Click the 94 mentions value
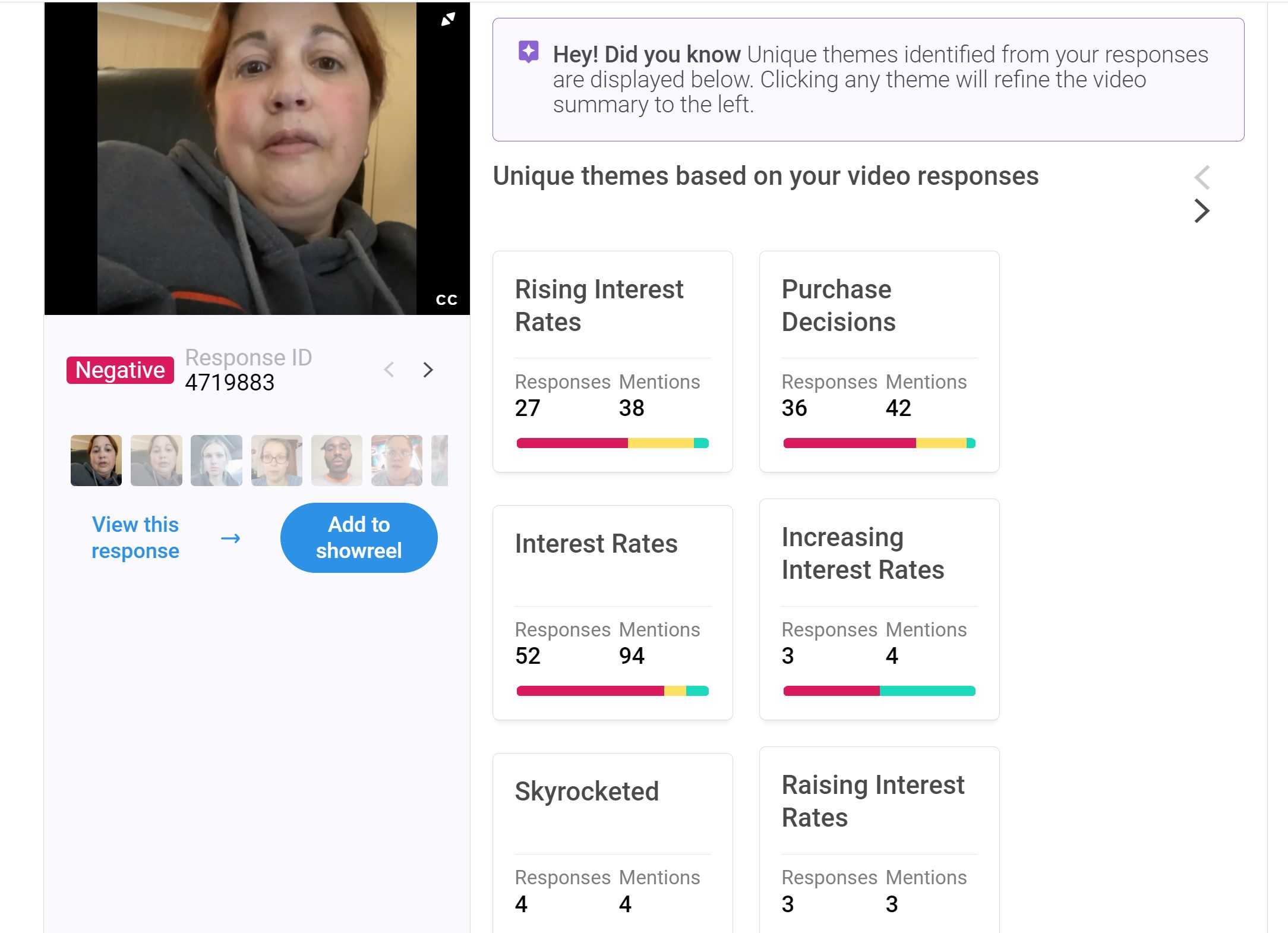This screenshot has width=1288, height=933. coord(632,656)
